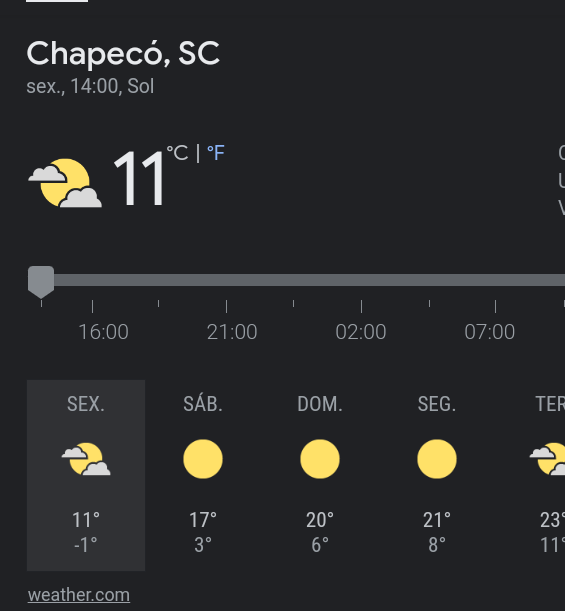Click Sunday's sun icon
This screenshot has height=611, width=565.
(x=320, y=459)
